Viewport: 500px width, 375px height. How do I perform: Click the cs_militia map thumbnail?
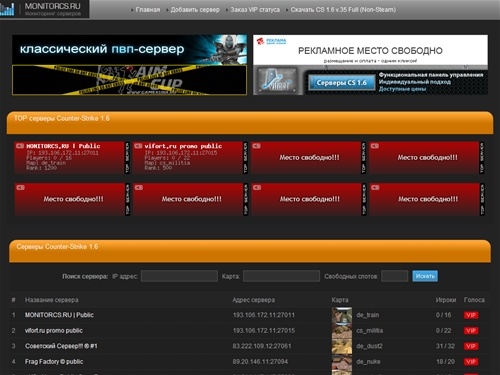(x=342, y=331)
